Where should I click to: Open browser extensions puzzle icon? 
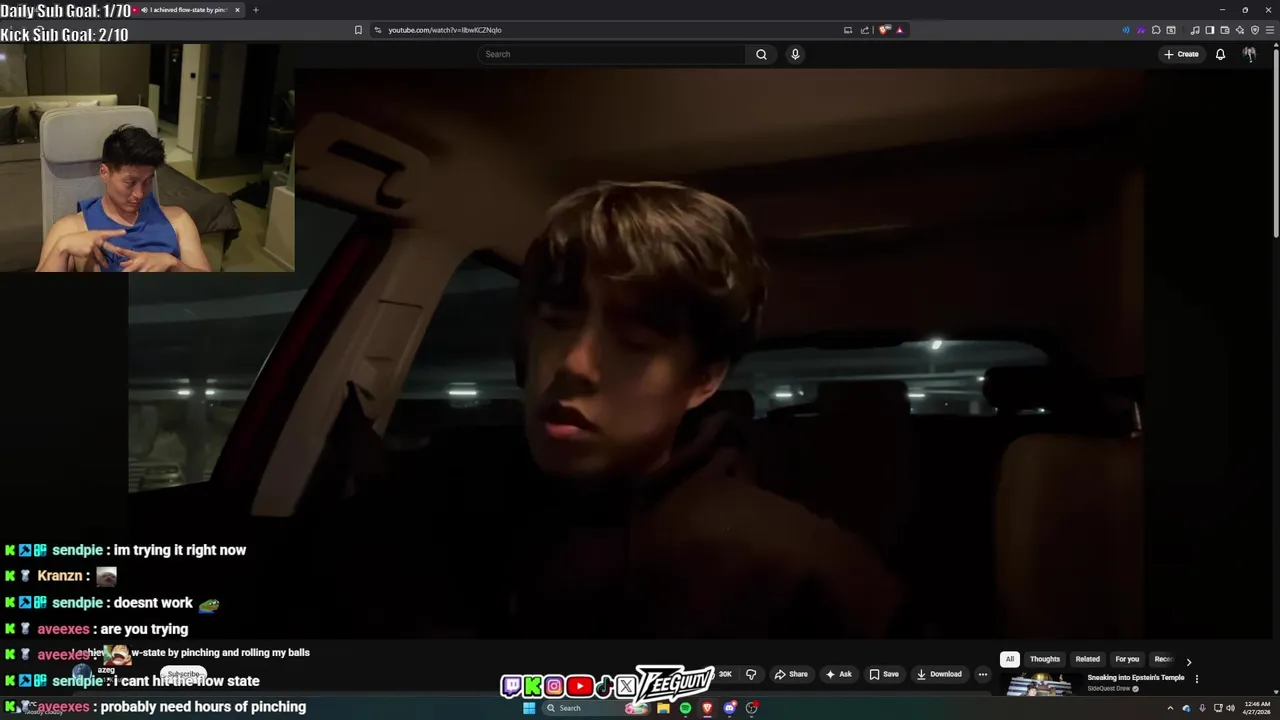pos(1156,30)
